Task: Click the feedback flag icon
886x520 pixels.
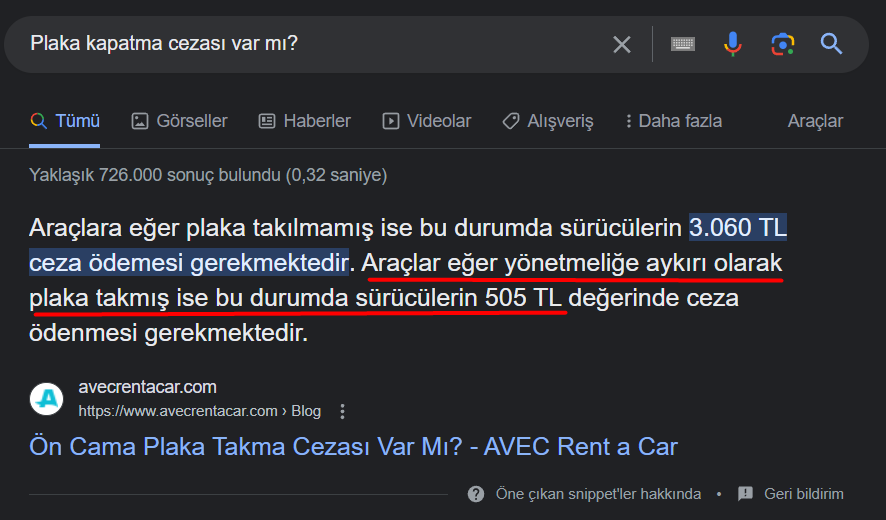Action: 745,494
